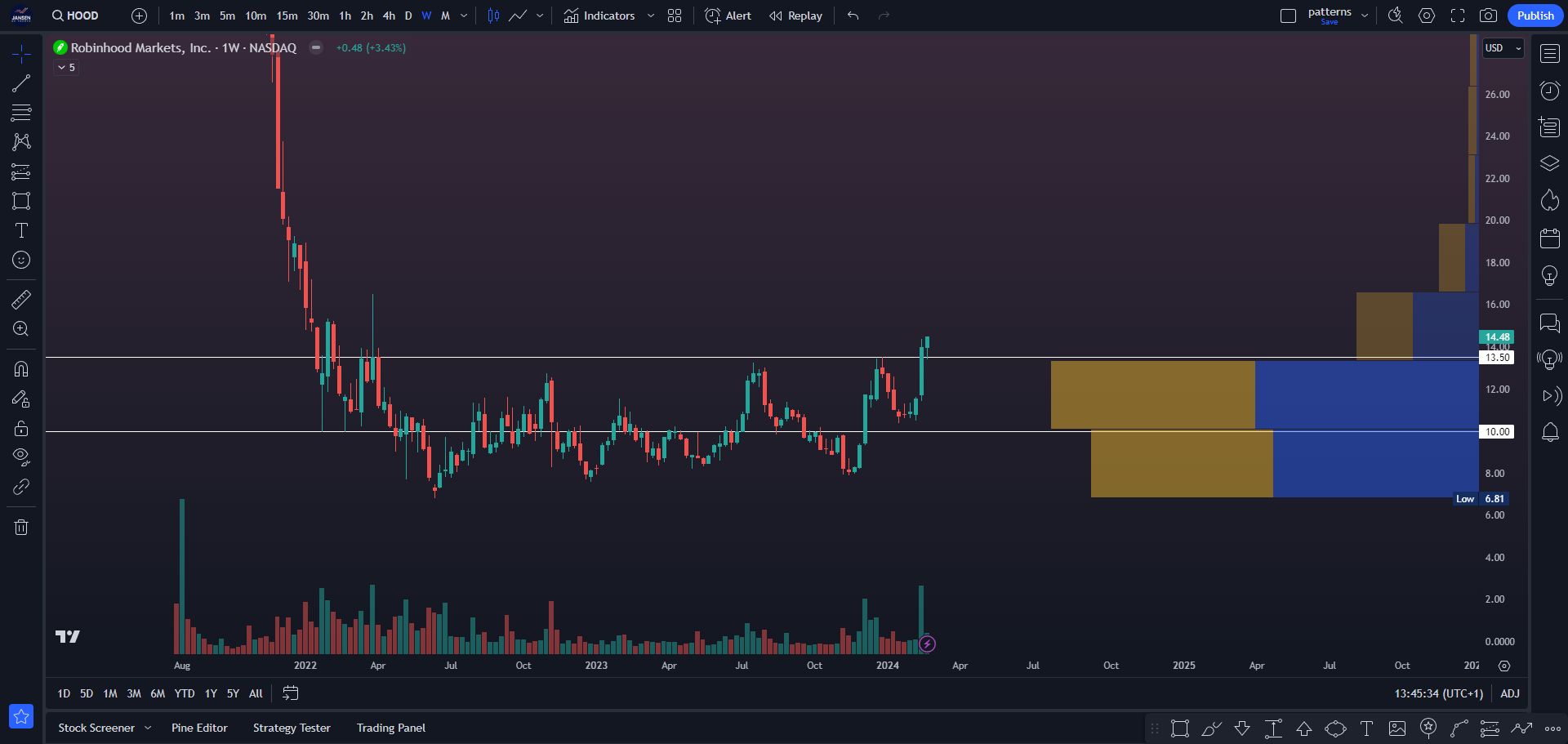Open the forecasting and measurement tools
The image size is (1568, 744).
pyautogui.click(x=21, y=172)
